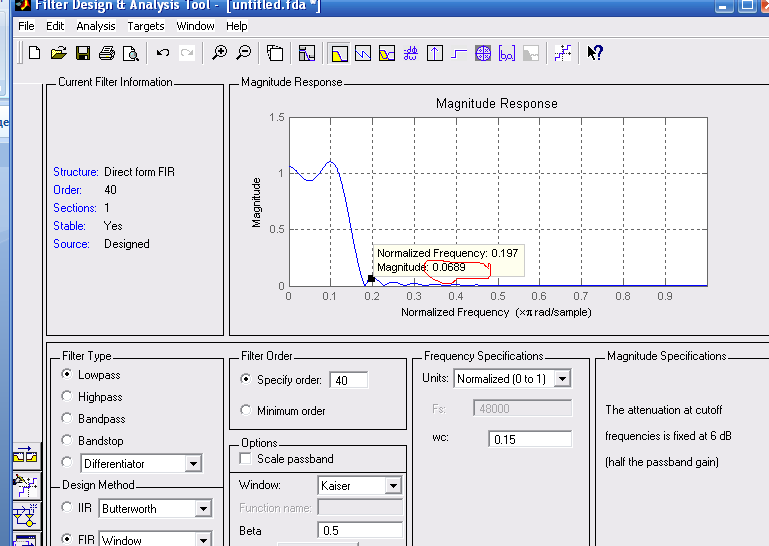Viewport: 769px width, 546px height.
Task: Switch to the Phase Response analysis icon
Action: point(363,53)
